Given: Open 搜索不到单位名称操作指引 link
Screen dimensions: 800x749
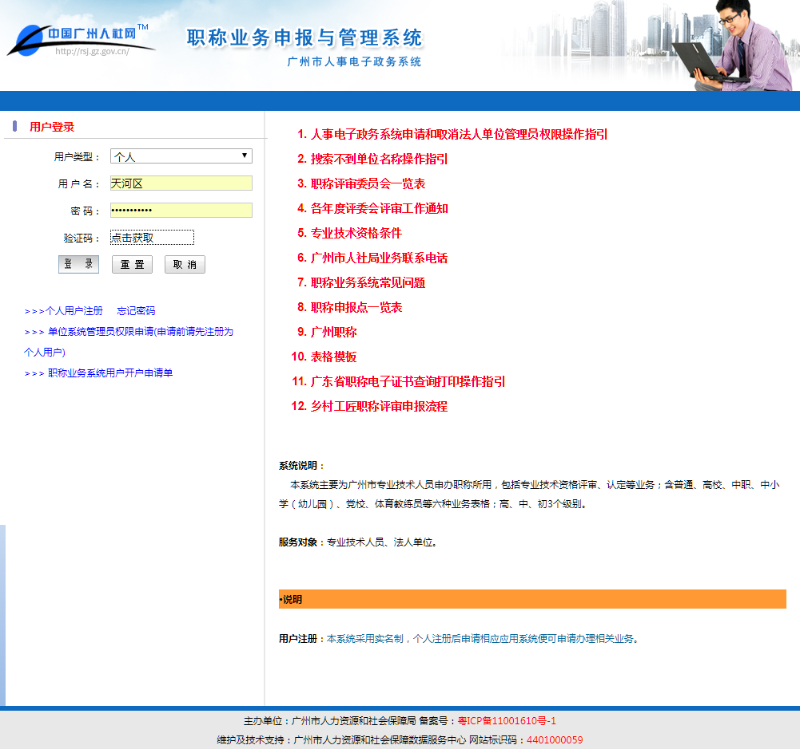Looking at the screenshot, I should (379, 159).
